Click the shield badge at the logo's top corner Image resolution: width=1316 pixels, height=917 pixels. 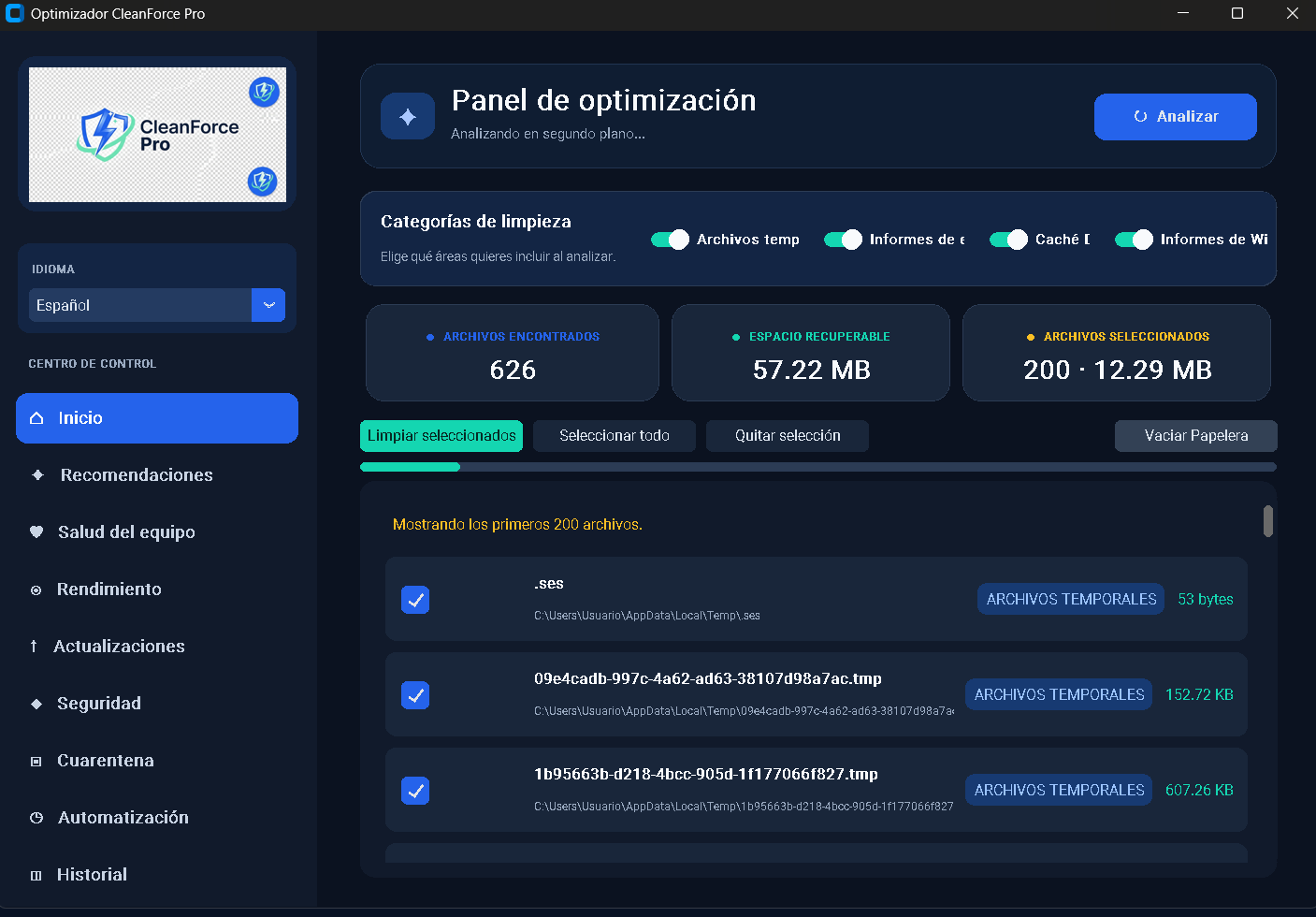click(264, 92)
